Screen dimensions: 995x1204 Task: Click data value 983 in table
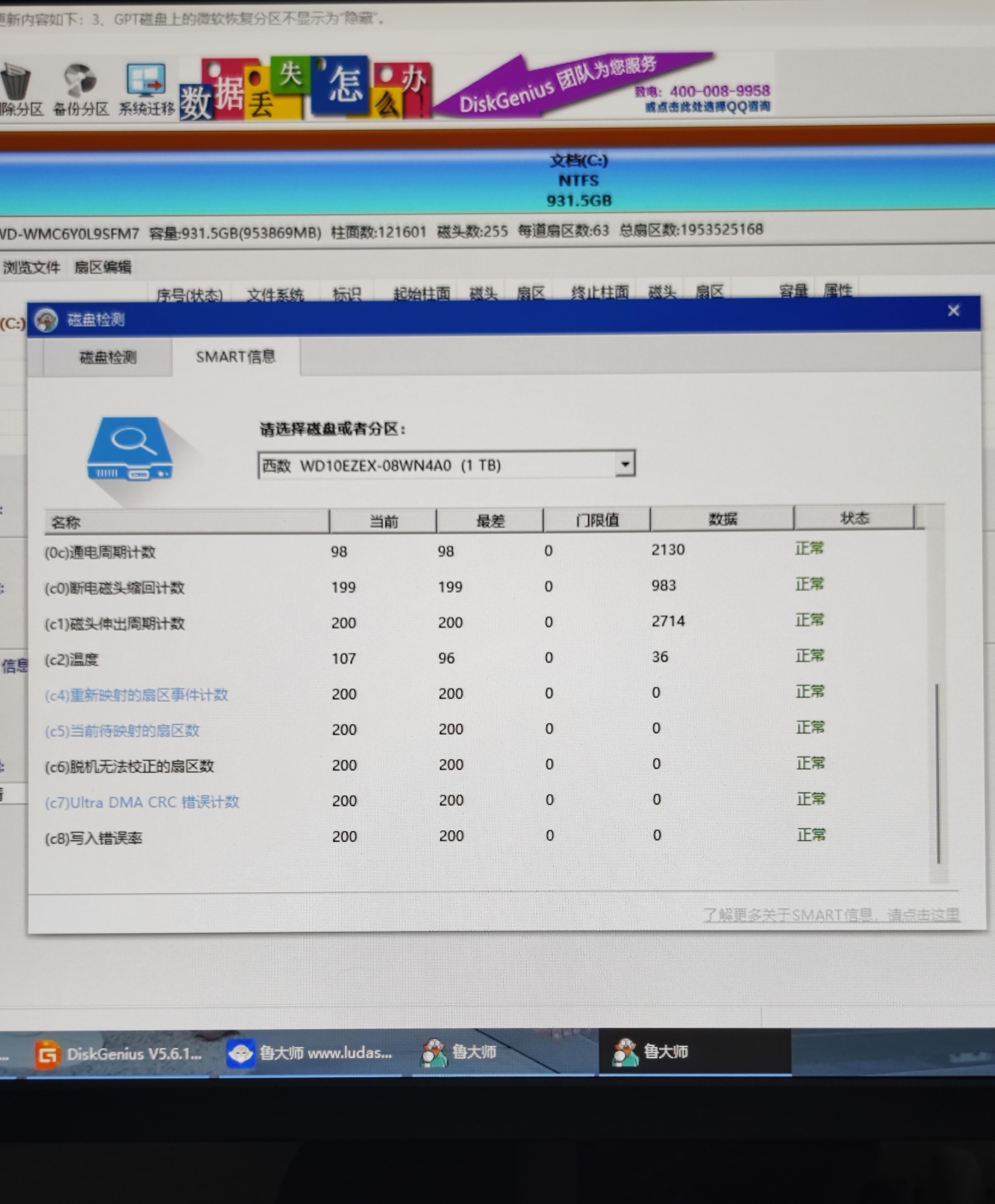click(x=664, y=585)
